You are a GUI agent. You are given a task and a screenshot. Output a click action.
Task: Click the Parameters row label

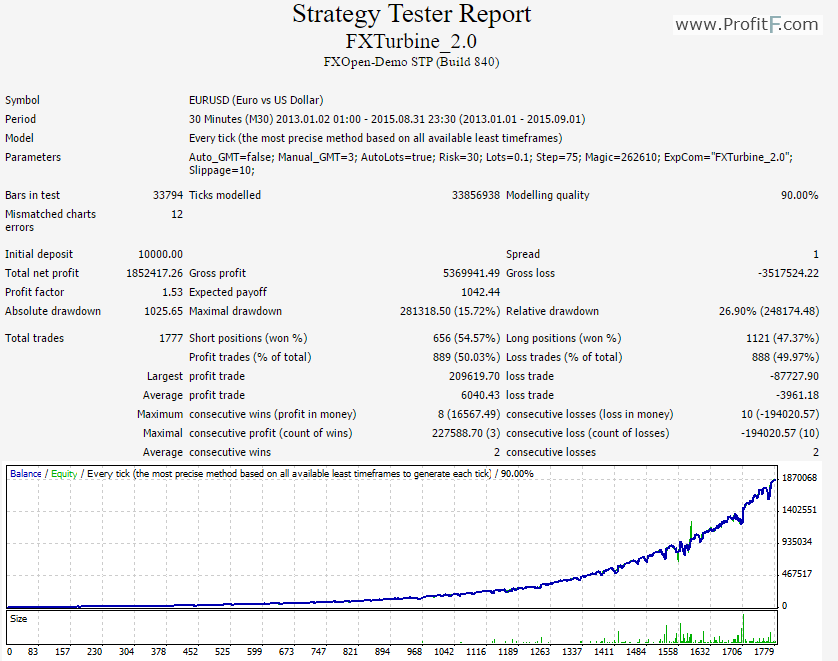pos(33,157)
